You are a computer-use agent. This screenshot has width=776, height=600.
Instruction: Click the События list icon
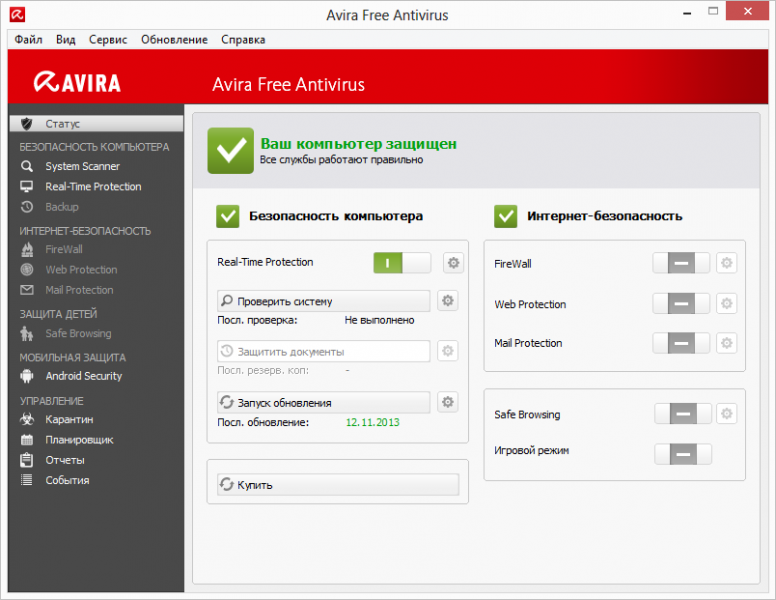[27, 480]
